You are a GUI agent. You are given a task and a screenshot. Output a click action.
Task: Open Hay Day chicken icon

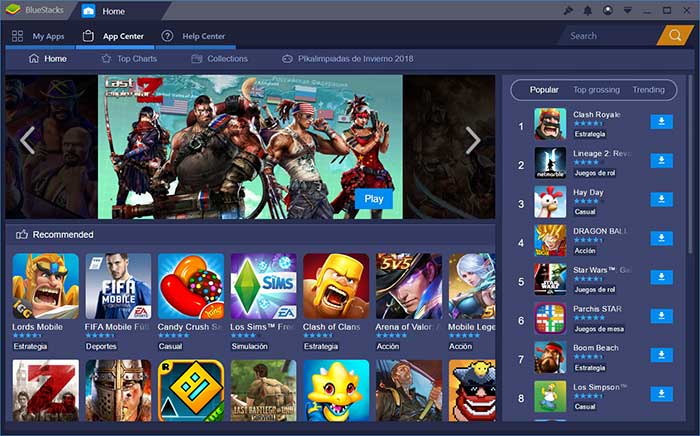point(550,202)
